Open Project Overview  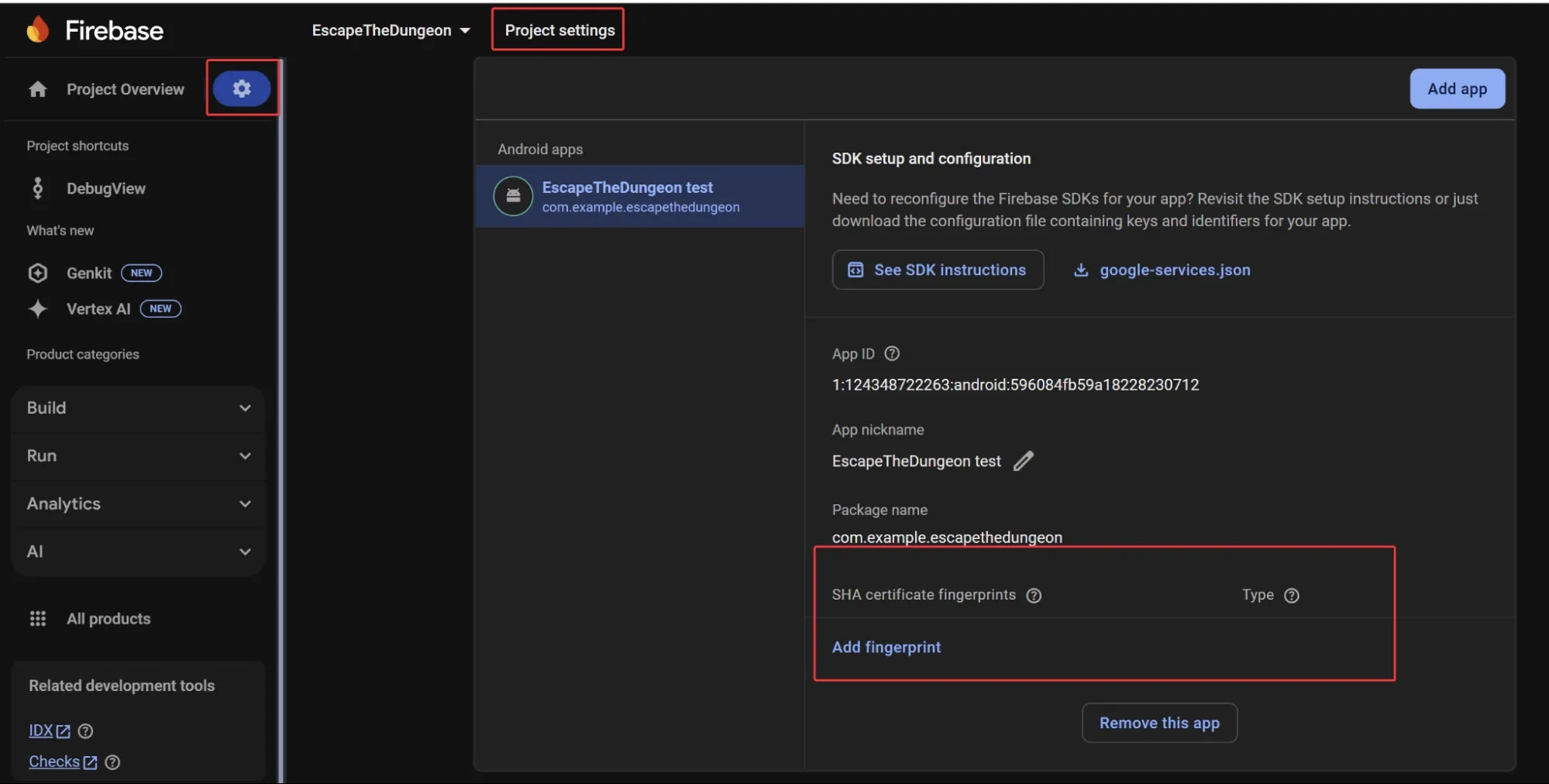(x=126, y=89)
